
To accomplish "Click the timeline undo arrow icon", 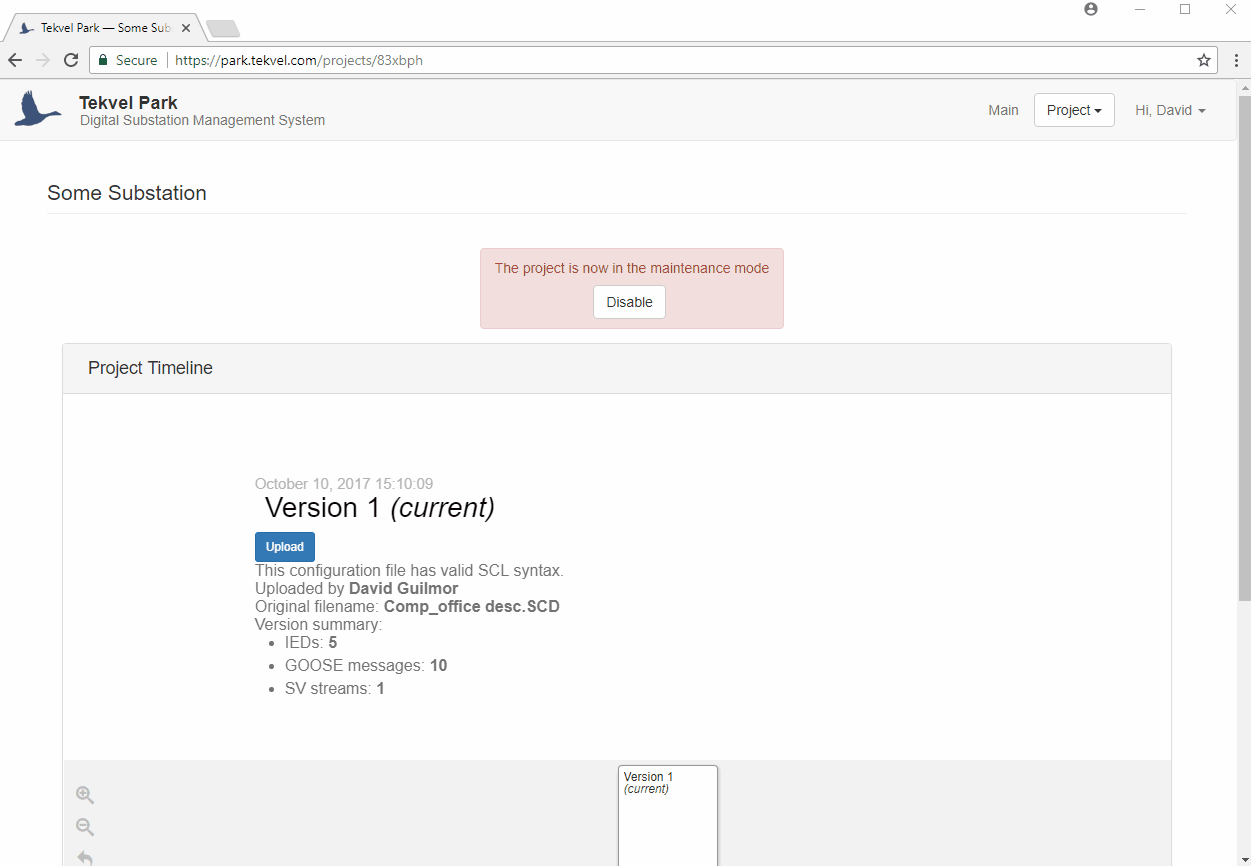I will 85,857.
